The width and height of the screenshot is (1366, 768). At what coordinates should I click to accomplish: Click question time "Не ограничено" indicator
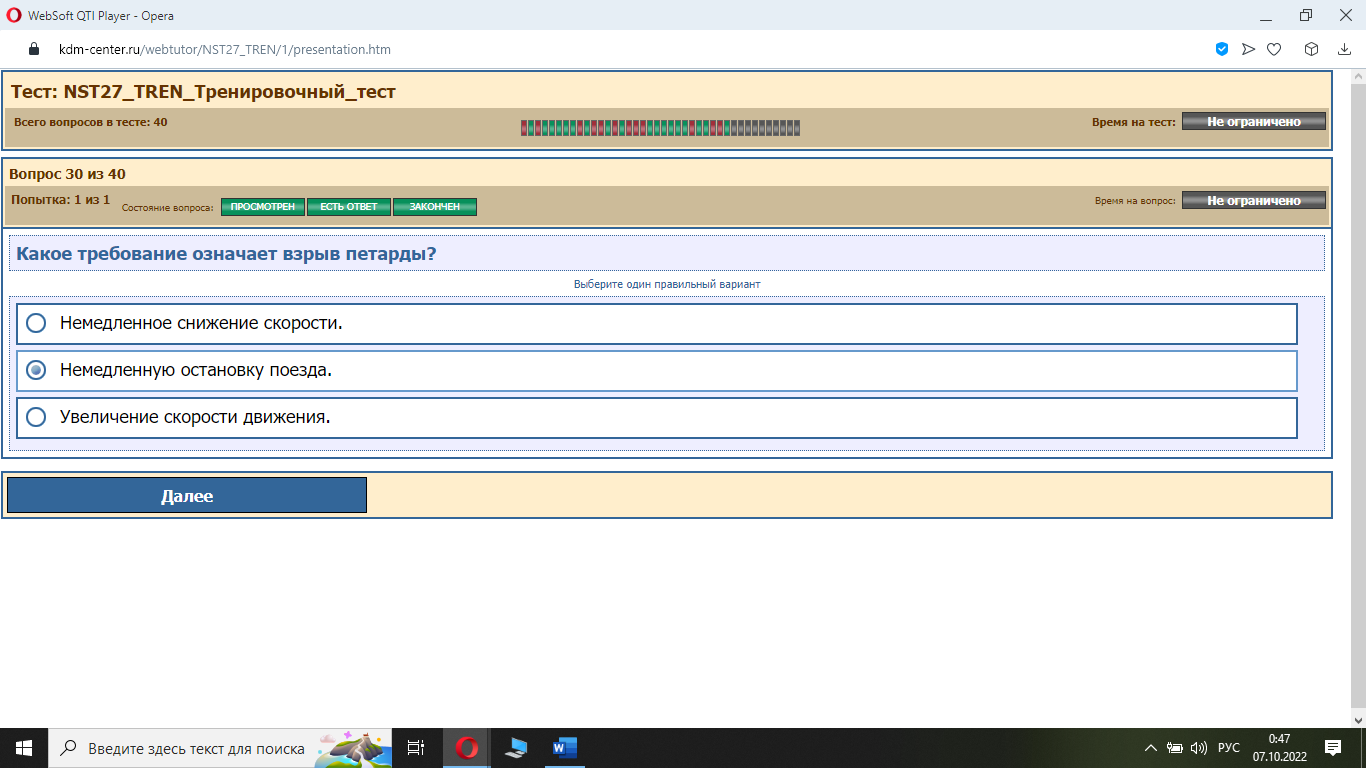(x=1254, y=200)
